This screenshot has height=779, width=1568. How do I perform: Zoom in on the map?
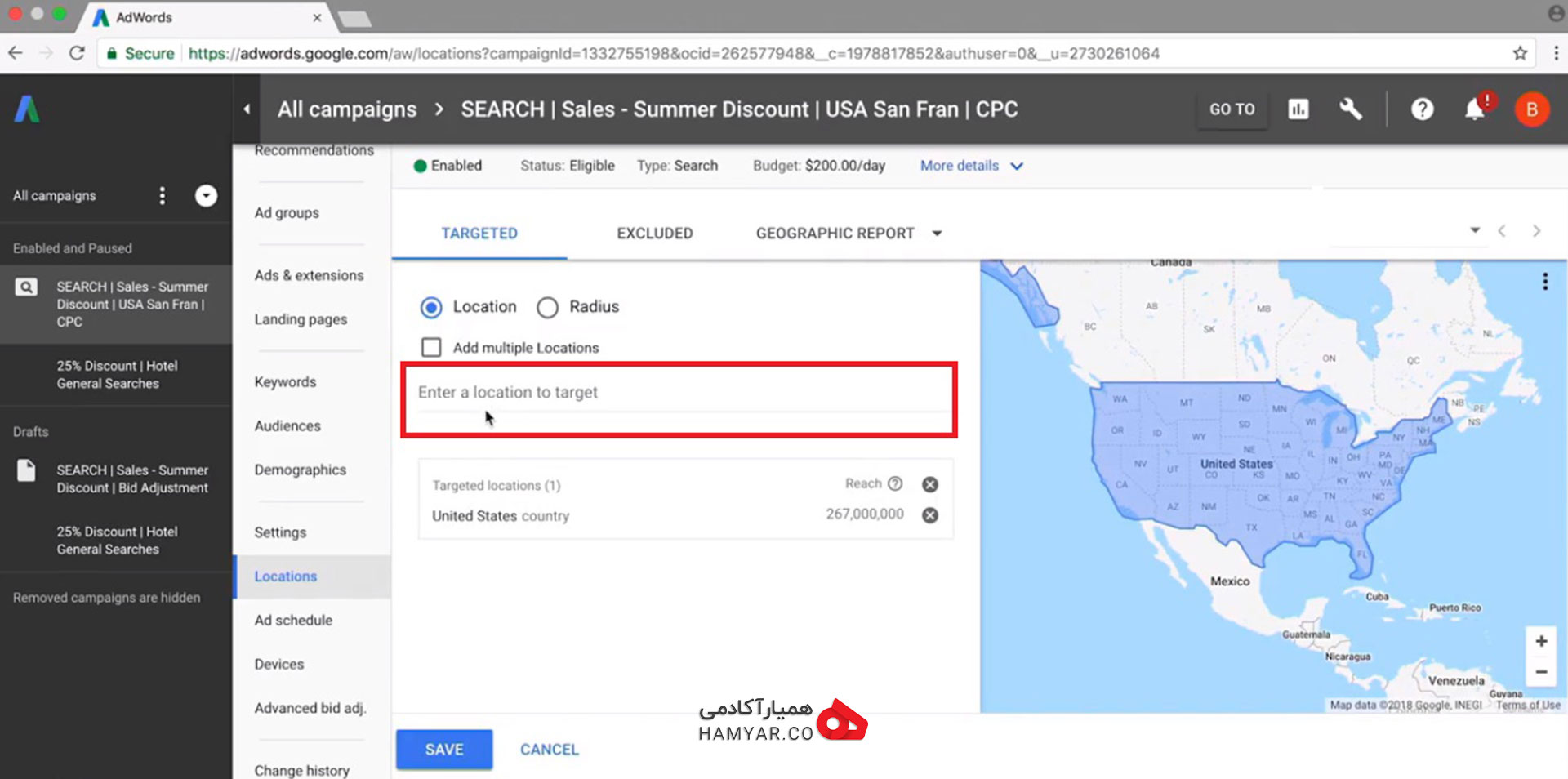click(x=1541, y=641)
